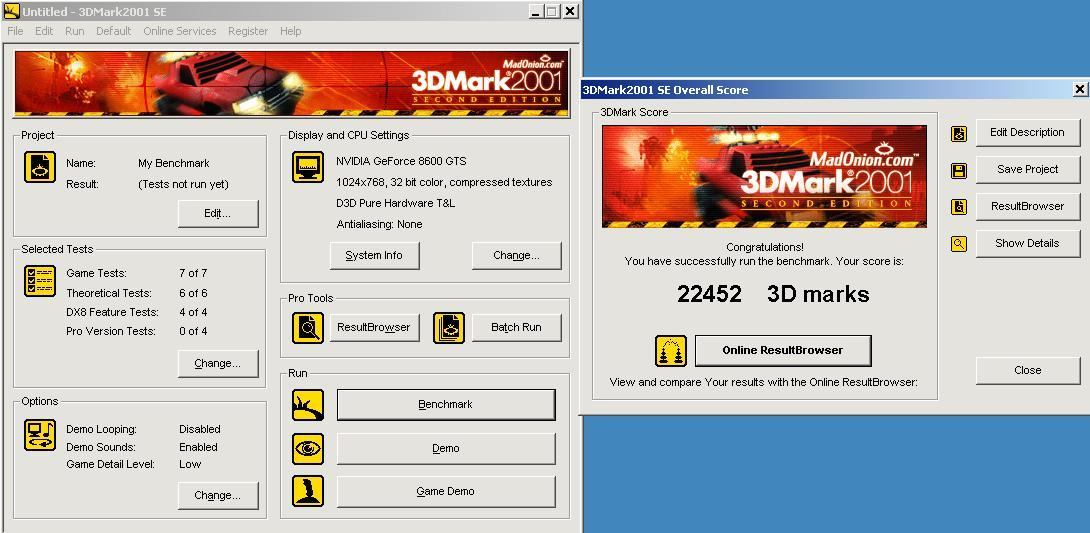The image size is (1090, 533).
Task: Click the Demo button
Action: coord(446,449)
